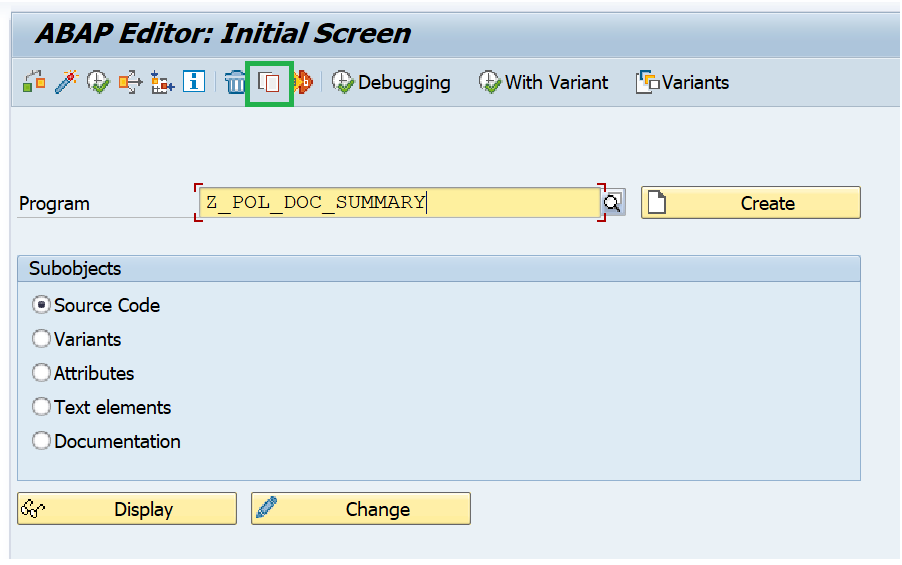Open the Display Object List icon
Viewport: 902px width, 565px height.
click(162, 82)
